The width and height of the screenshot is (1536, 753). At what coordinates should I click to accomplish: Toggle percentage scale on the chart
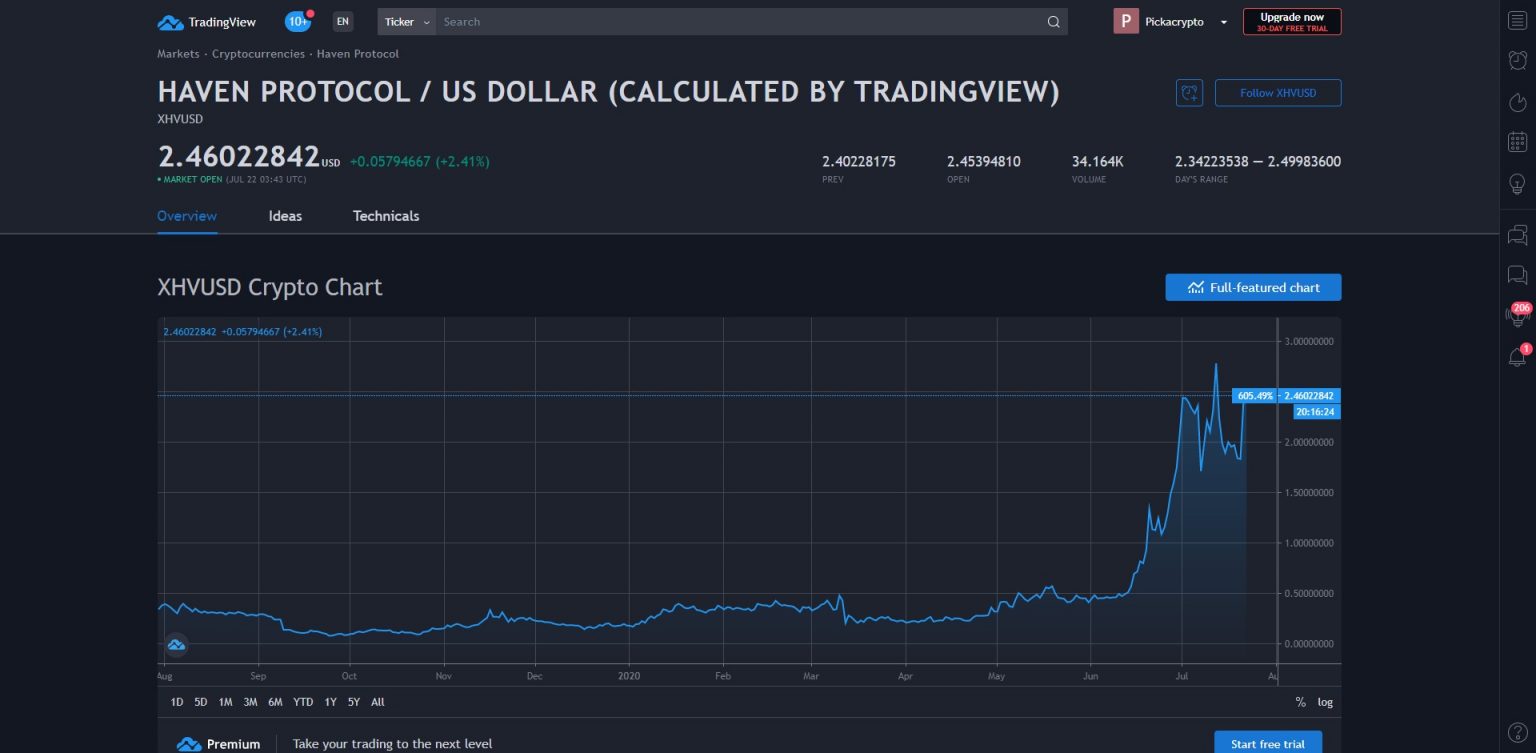[x=1300, y=702]
